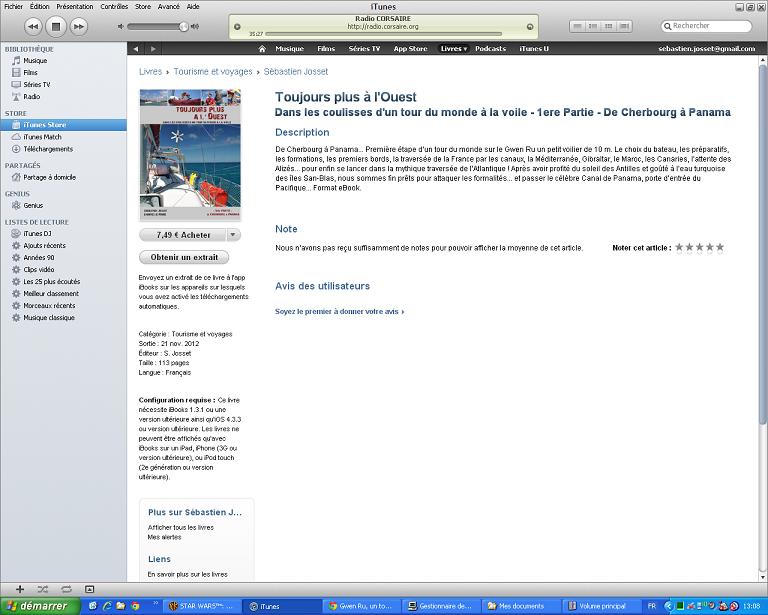This screenshot has width=768, height=615.
Task: Click the radio stream progress bar
Action: pos(384,34)
